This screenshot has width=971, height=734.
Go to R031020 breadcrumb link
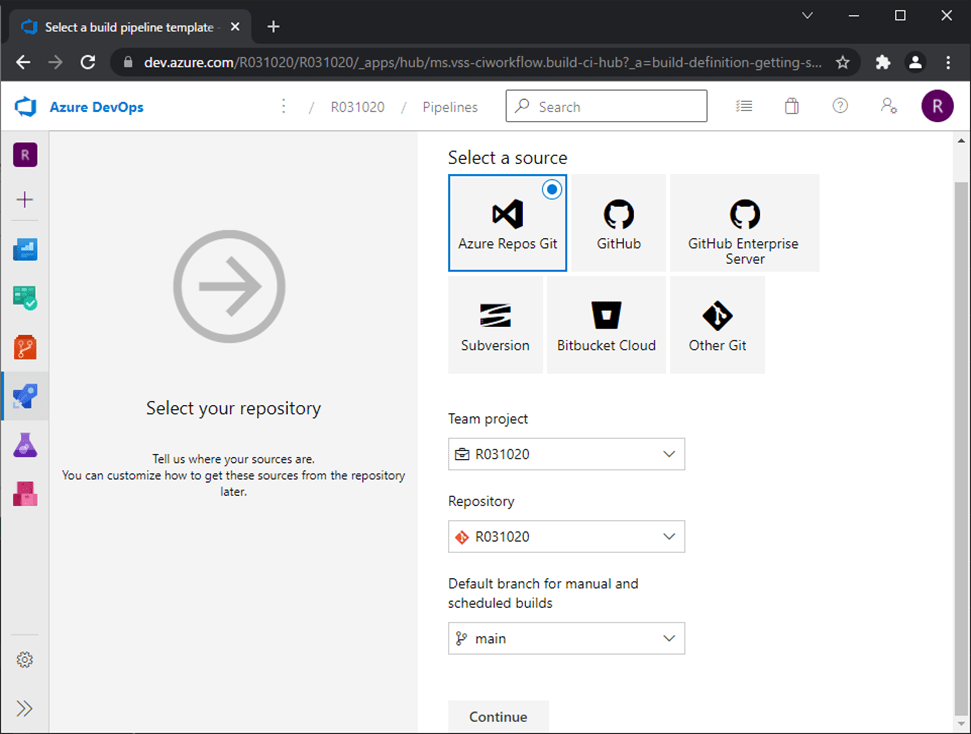(357, 107)
